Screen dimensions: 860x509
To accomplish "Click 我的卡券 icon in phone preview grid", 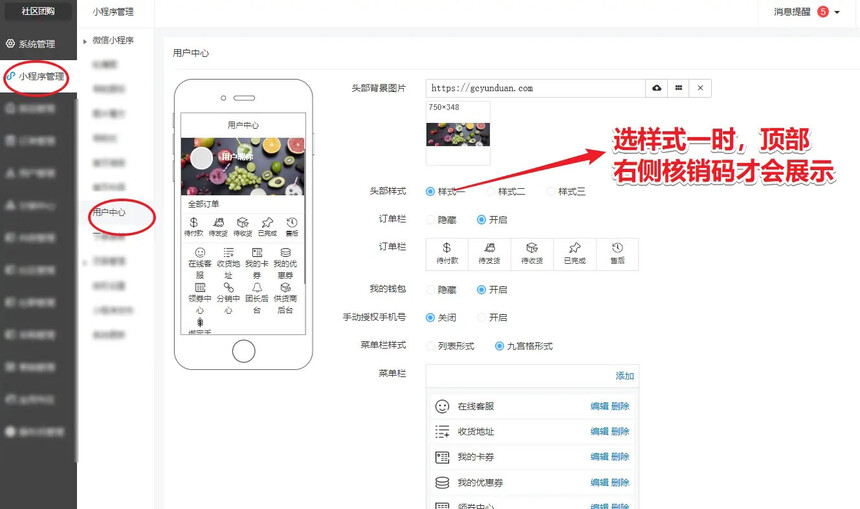I will (257, 252).
